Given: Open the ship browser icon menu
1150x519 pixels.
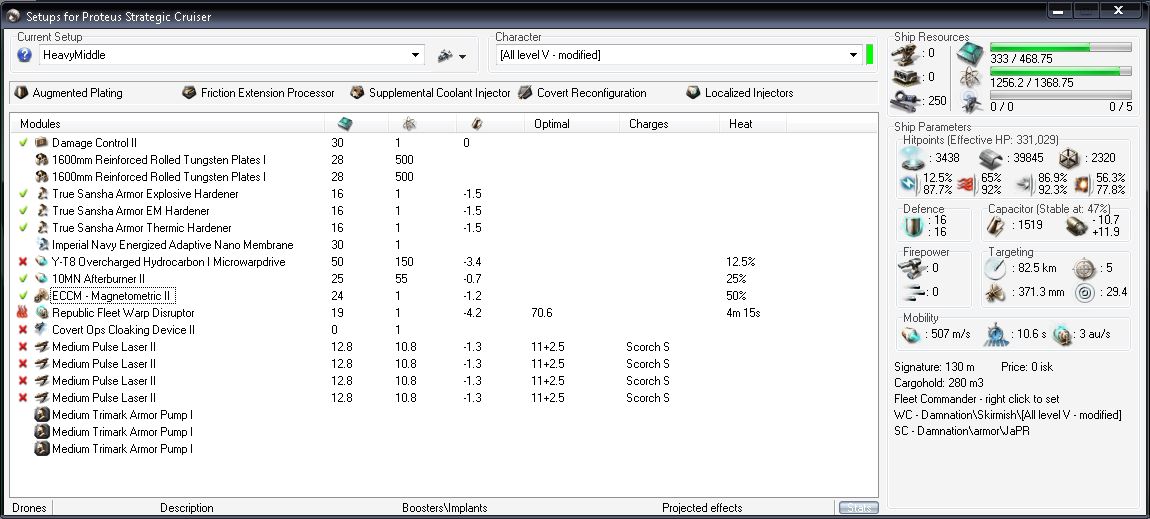Looking at the screenshot, I should coord(444,55).
